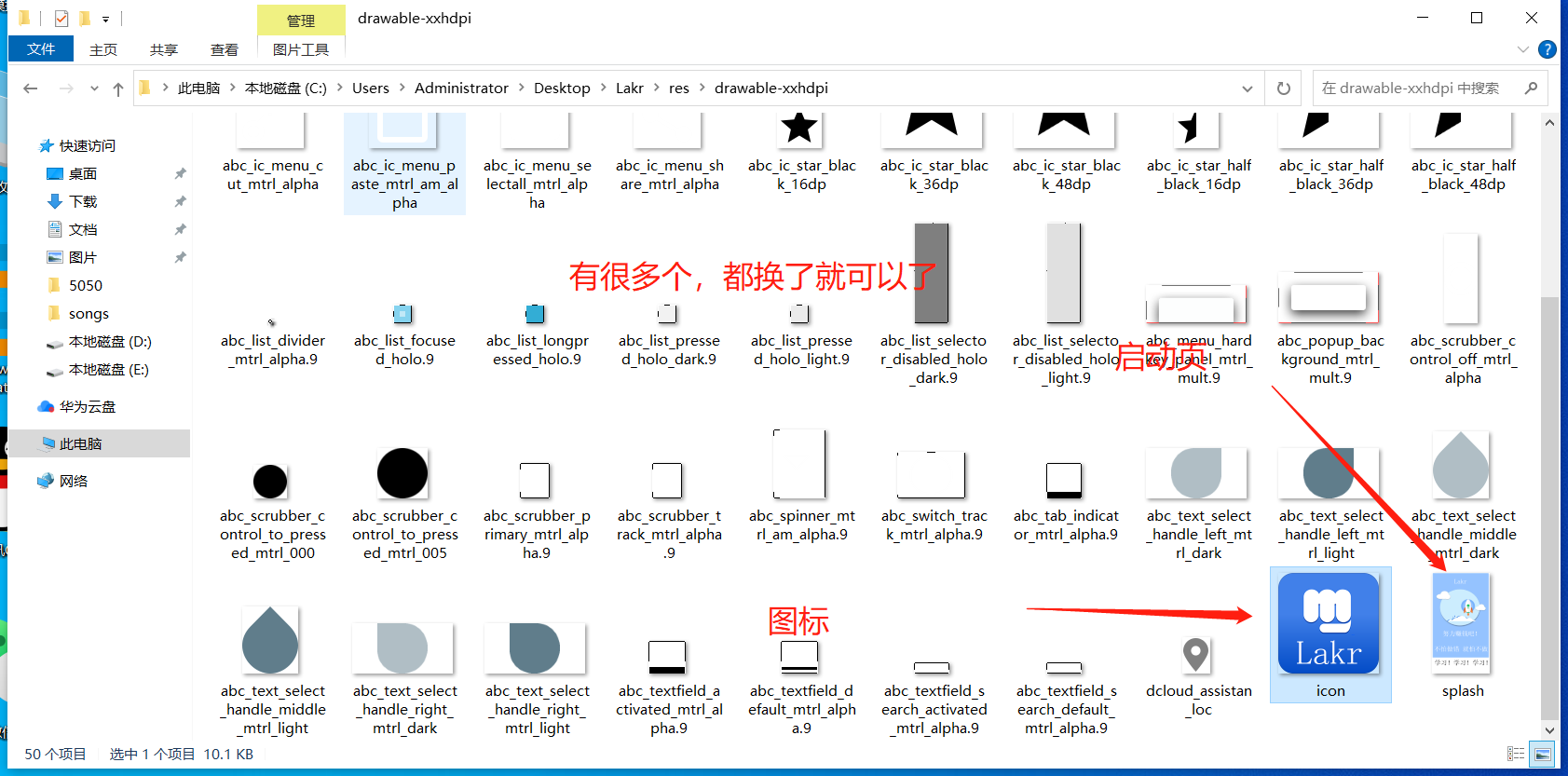
Task: Click the scroll down arrow of file list
Action: pos(1549,730)
